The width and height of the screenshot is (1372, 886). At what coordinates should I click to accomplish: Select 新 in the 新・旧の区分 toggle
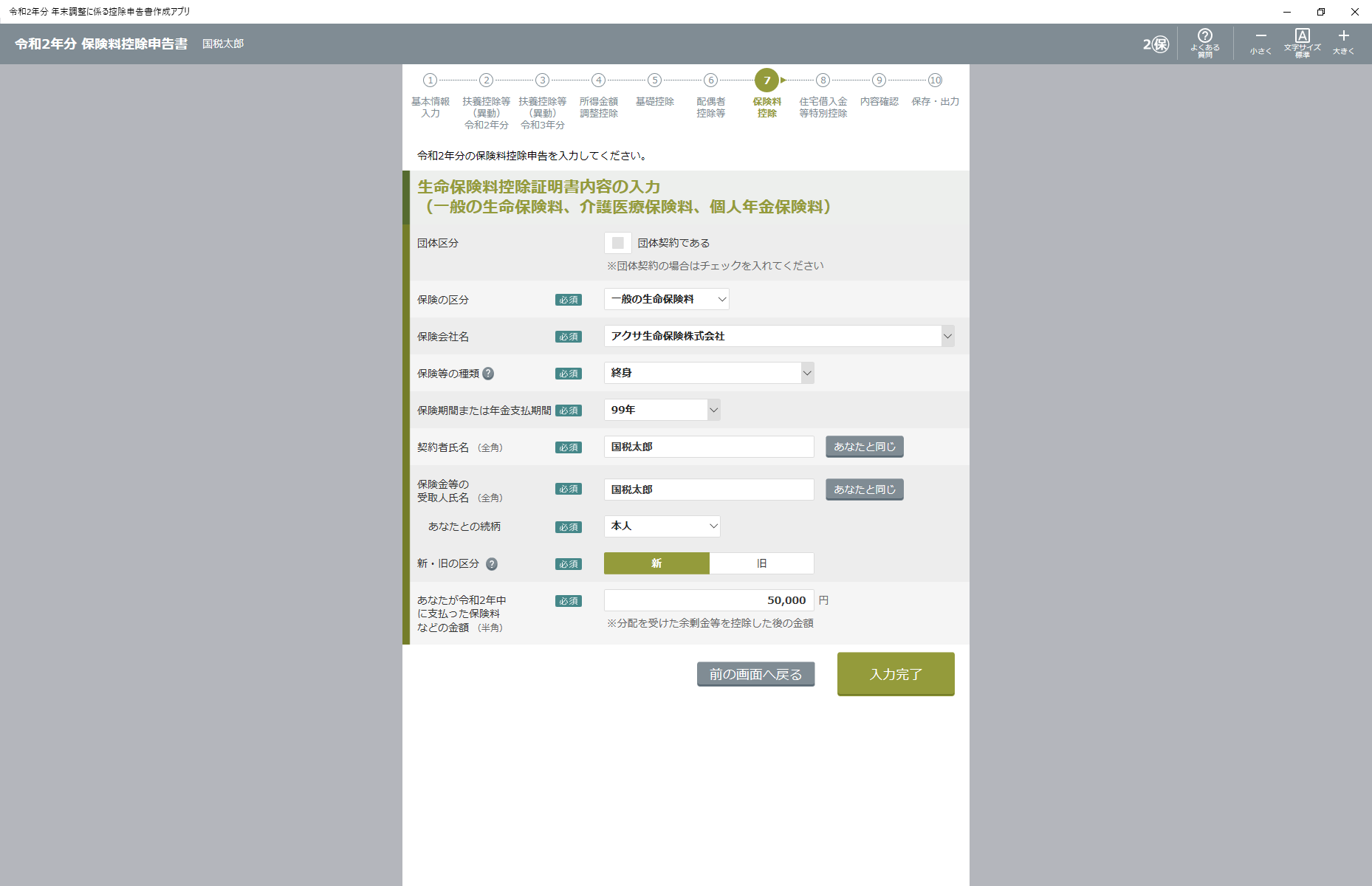coord(656,563)
